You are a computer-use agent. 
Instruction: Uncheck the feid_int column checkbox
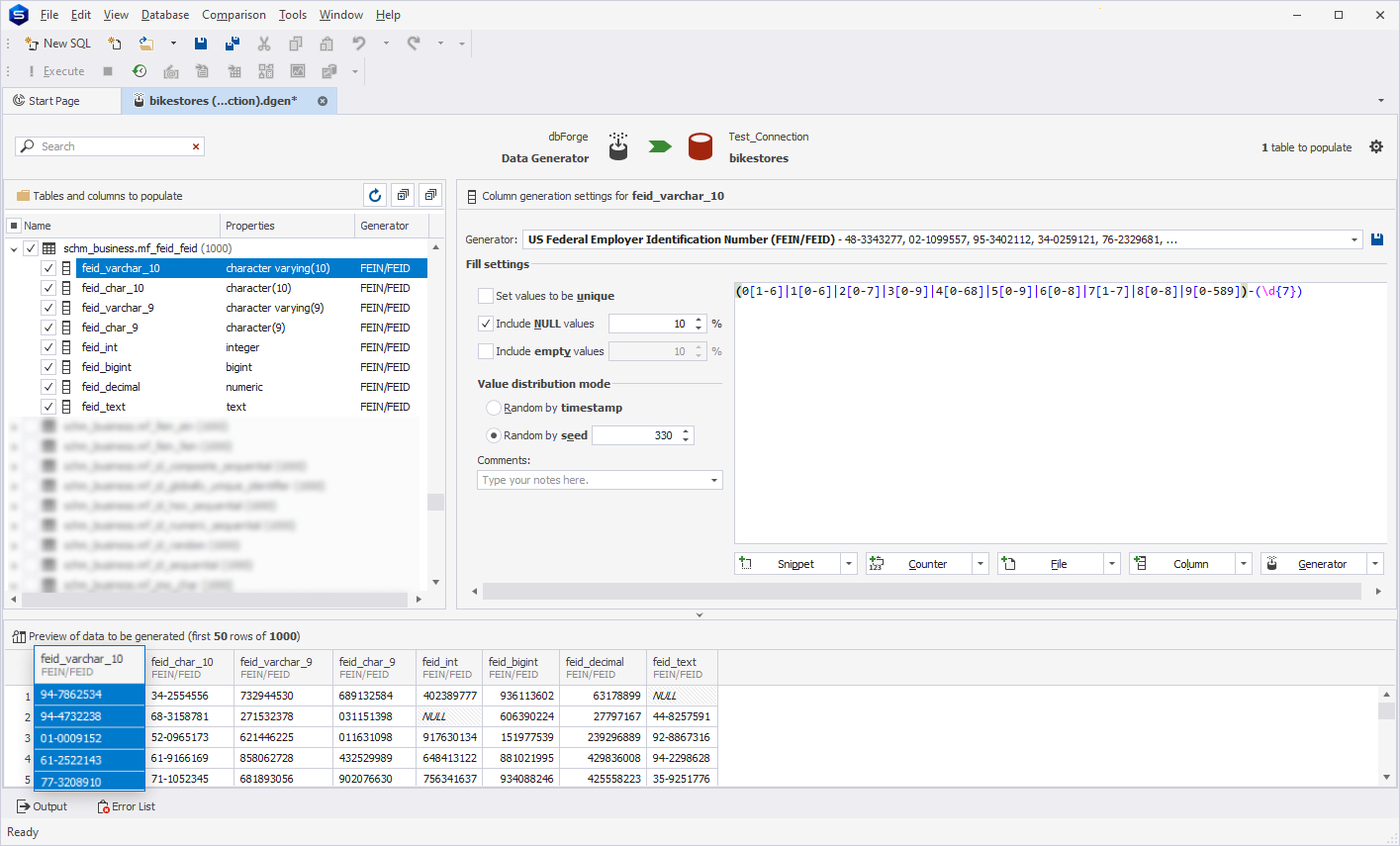(47, 347)
